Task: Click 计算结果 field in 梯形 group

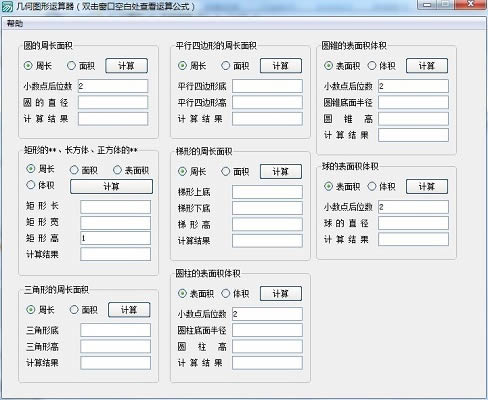Action: pos(267,241)
